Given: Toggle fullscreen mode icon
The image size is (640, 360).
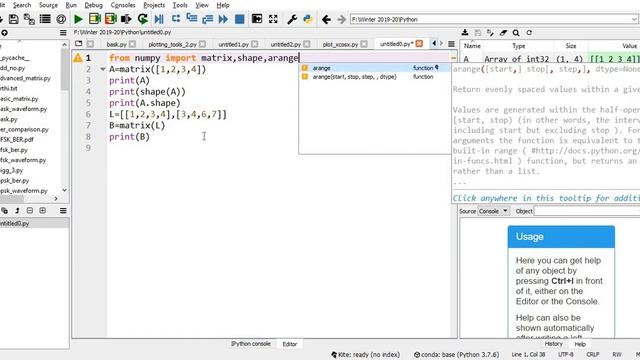Looking at the screenshot, I should pyautogui.click(x=273, y=19).
